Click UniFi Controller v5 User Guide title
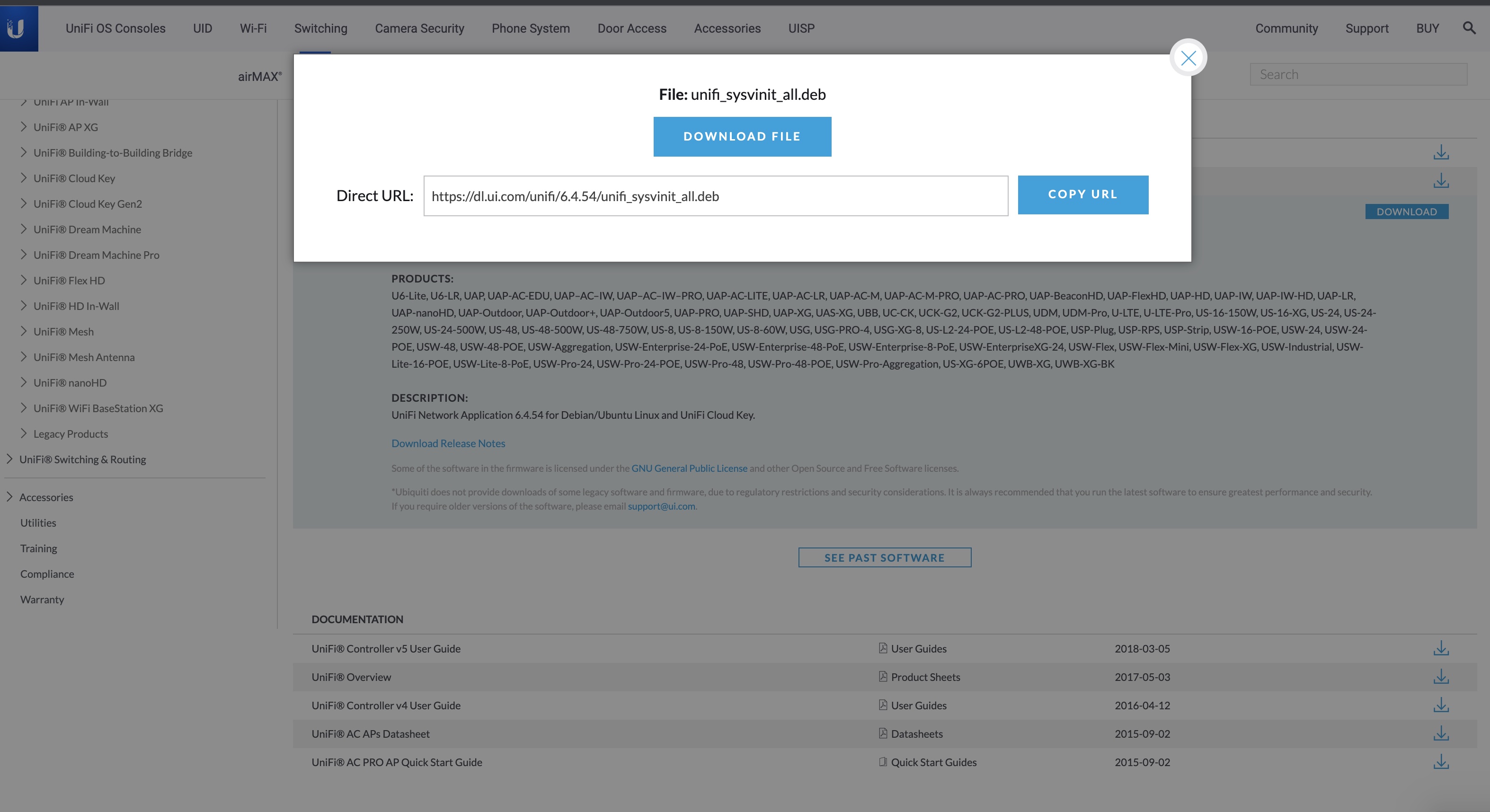The height and width of the screenshot is (812, 1490). (386, 648)
